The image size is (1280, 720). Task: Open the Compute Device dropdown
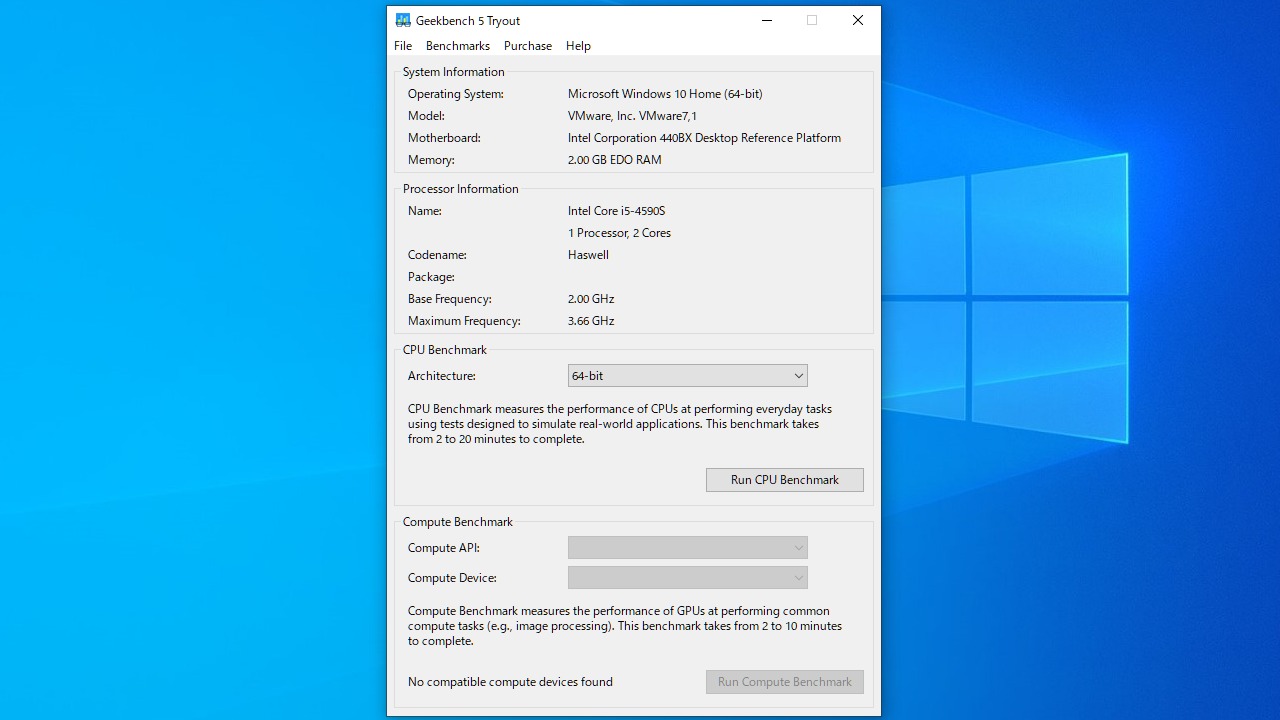[688, 578]
